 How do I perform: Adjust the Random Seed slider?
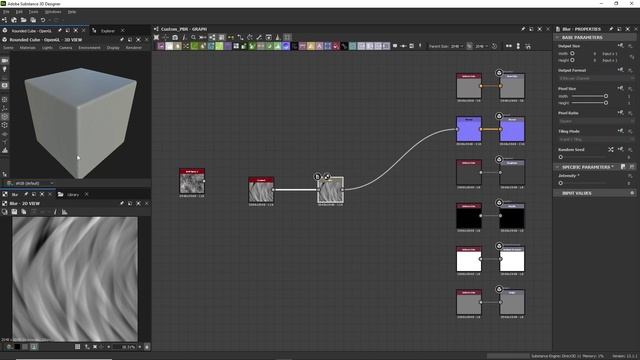(584, 157)
